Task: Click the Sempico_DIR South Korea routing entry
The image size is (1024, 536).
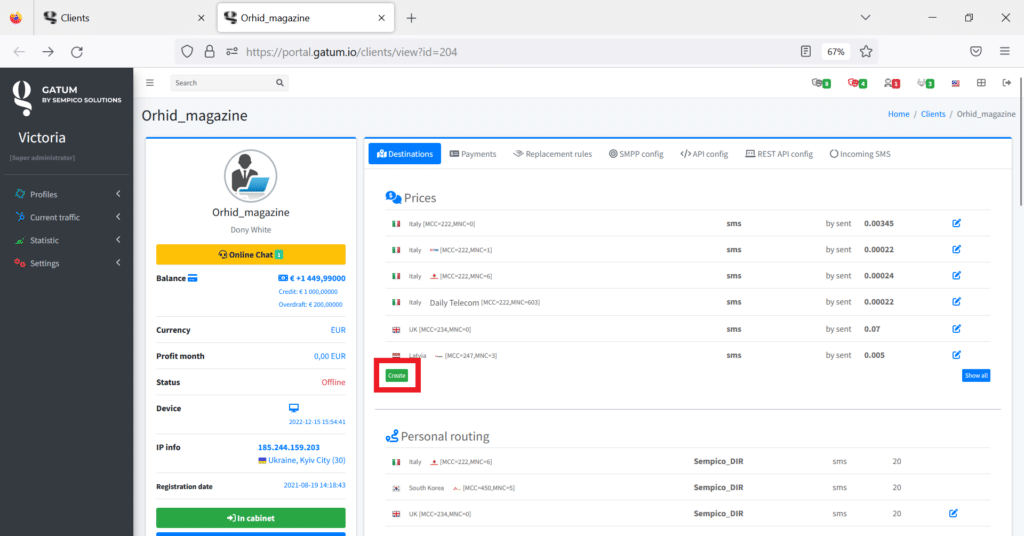Action: 718,487
